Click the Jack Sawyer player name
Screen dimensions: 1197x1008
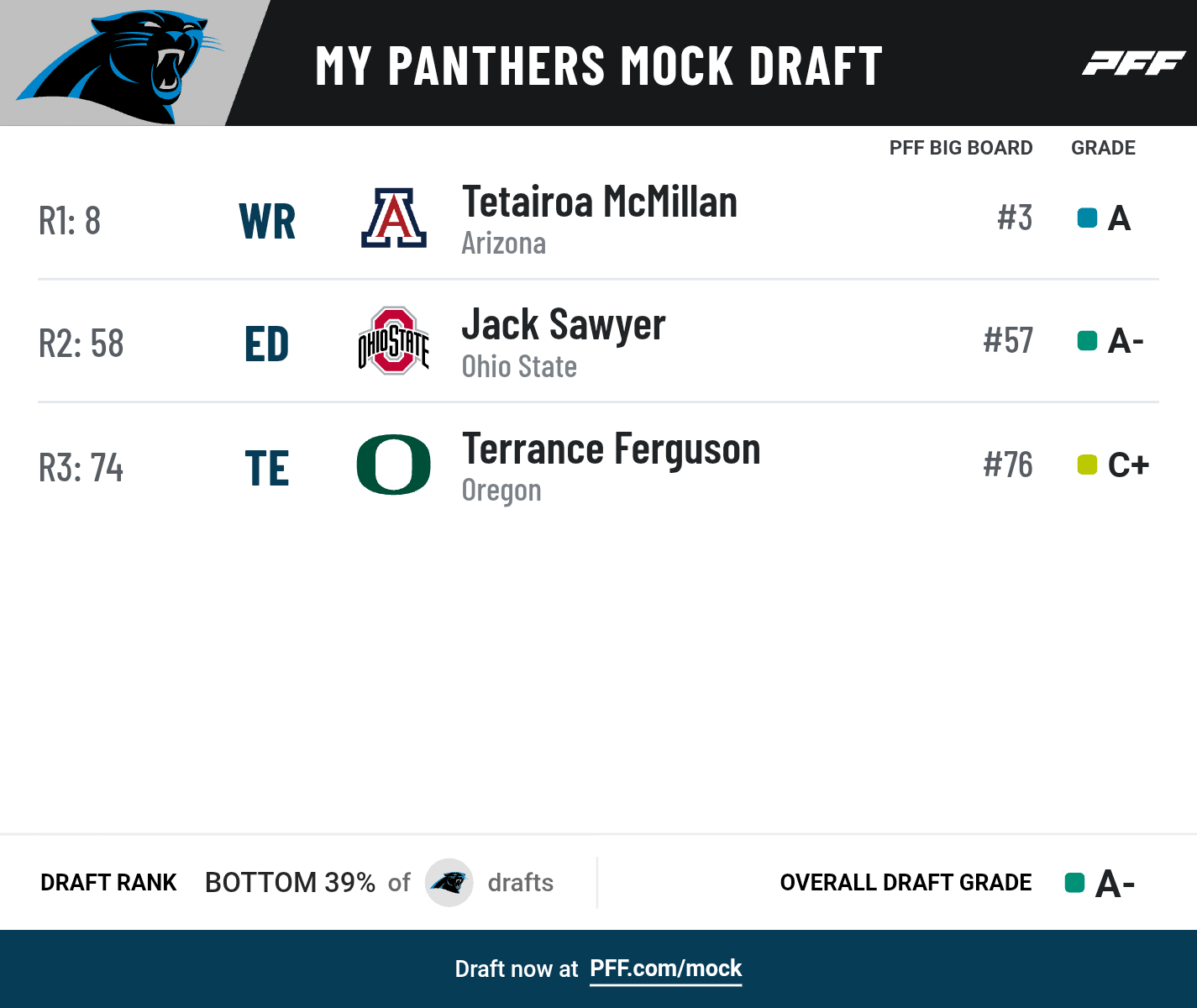[564, 325]
